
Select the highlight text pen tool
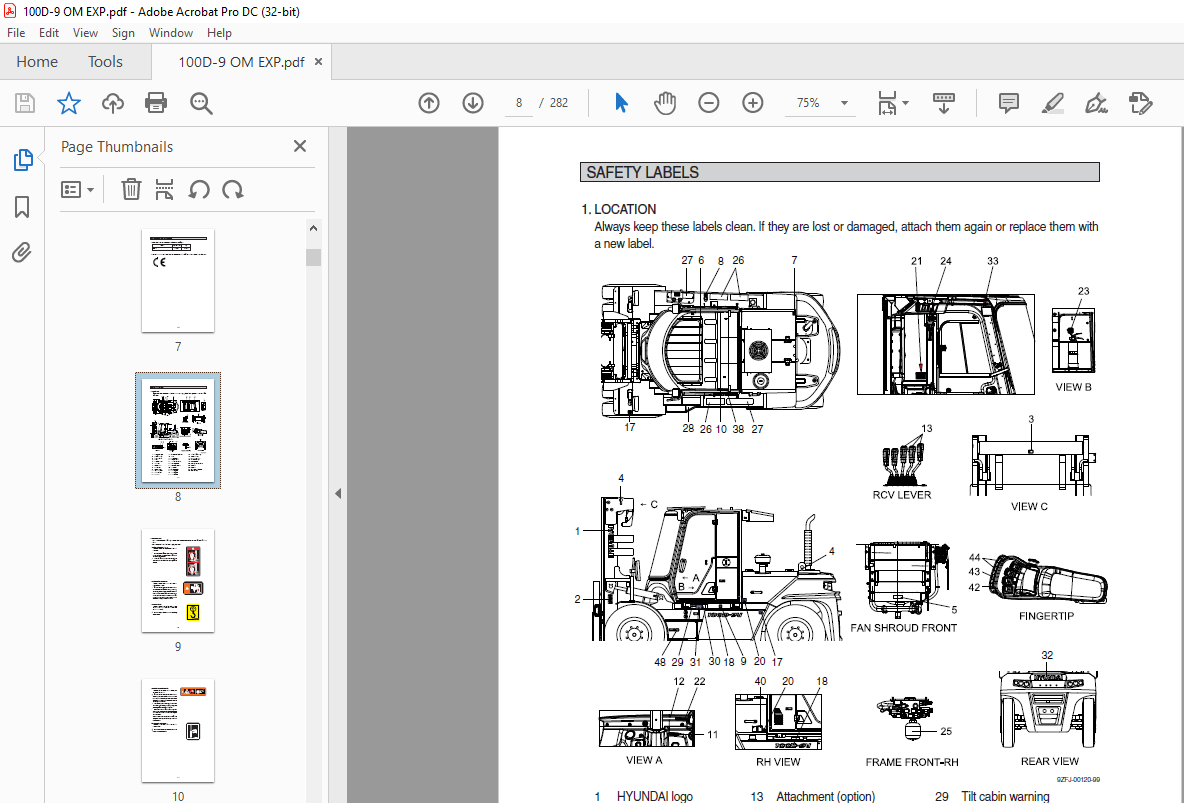pos(1053,103)
